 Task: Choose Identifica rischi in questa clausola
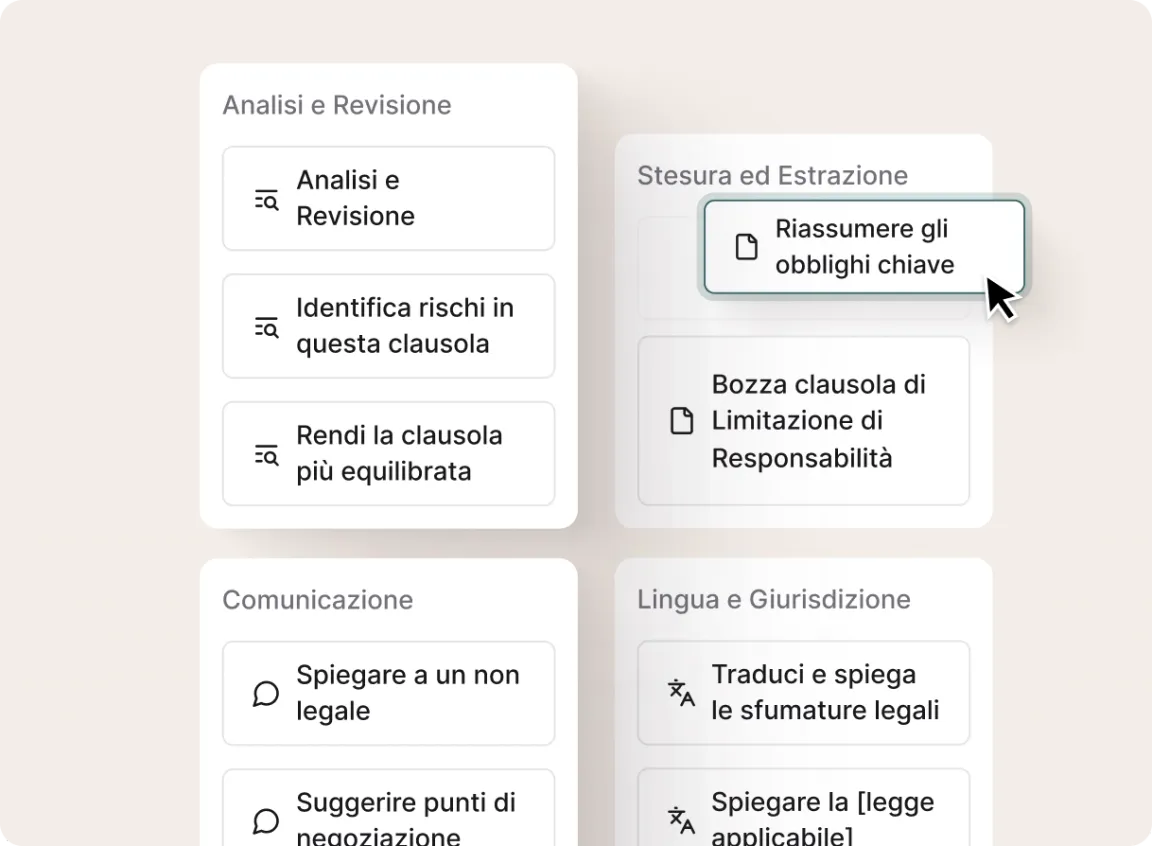click(388, 326)
